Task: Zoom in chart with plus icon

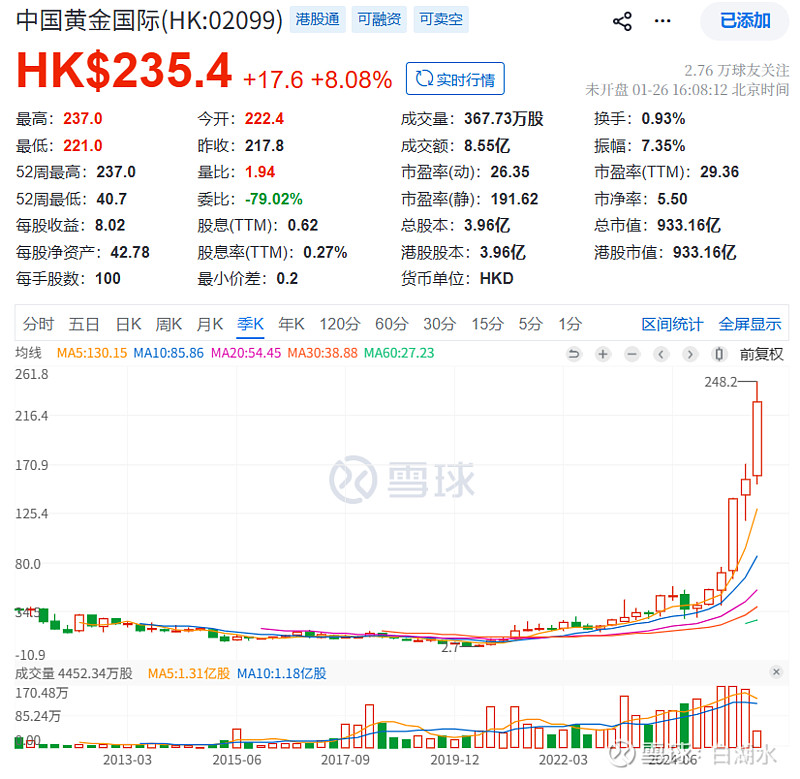Action: pyautogui.click(x=603, y=354)
